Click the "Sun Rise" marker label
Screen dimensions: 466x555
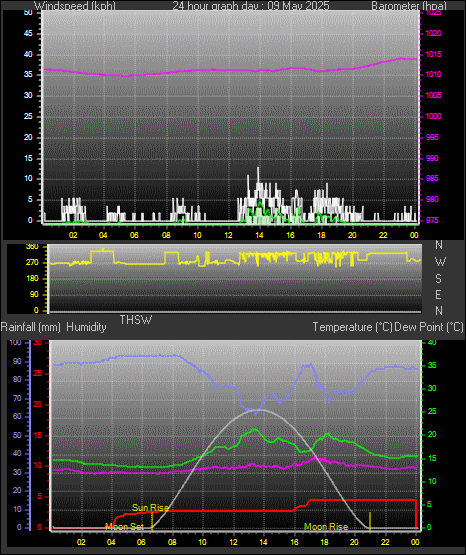(150, 508)
